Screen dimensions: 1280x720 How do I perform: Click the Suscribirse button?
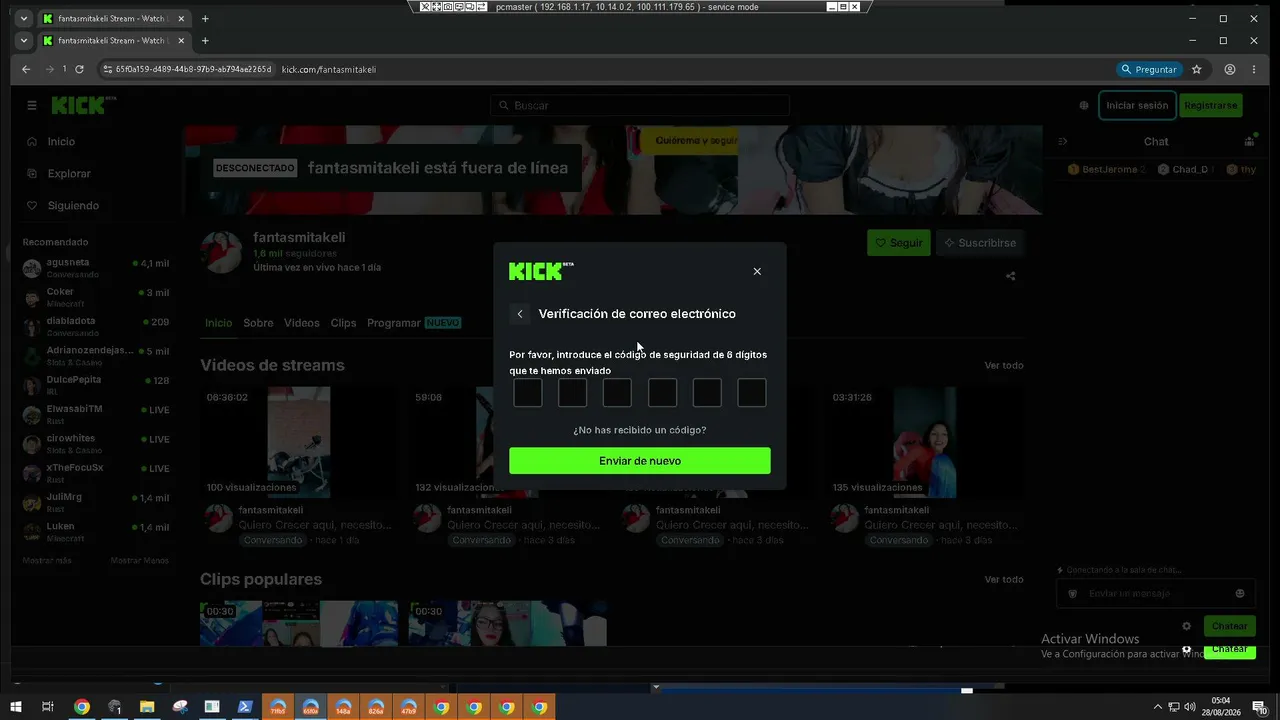coord(980,243)
